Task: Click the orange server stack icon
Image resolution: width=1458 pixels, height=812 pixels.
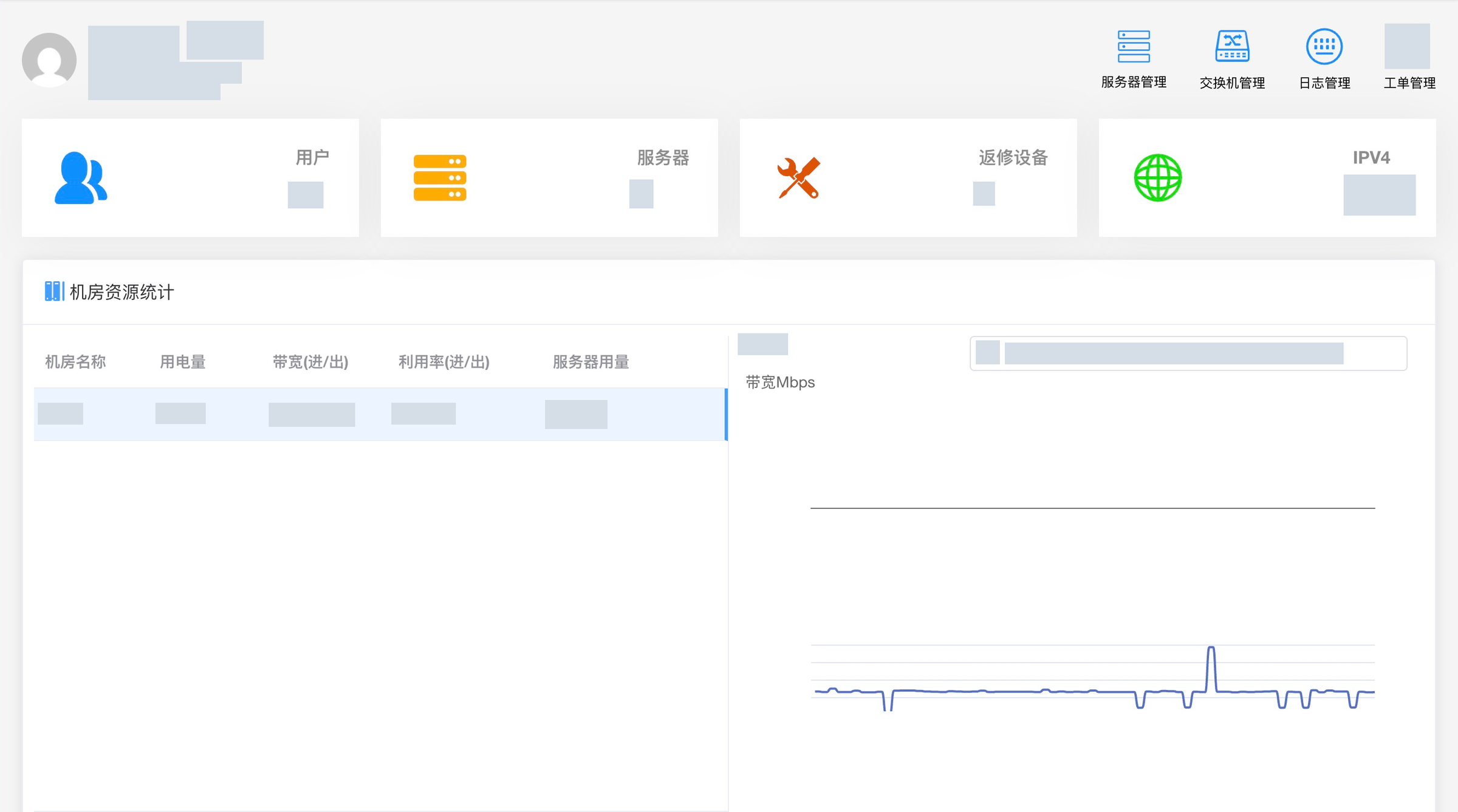Action: (440, 178)
